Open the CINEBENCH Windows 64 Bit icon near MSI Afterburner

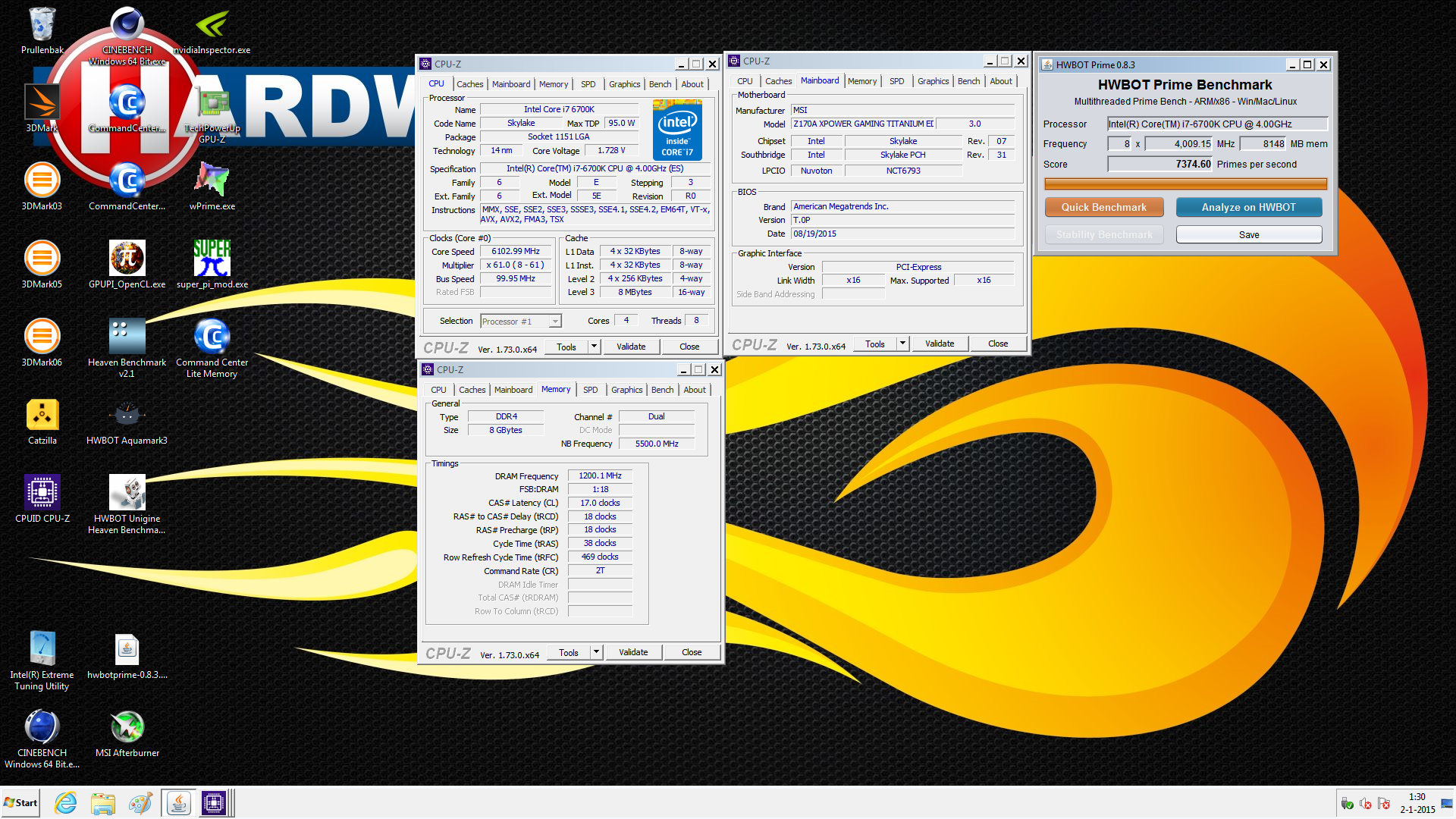[x=42, y=739]
